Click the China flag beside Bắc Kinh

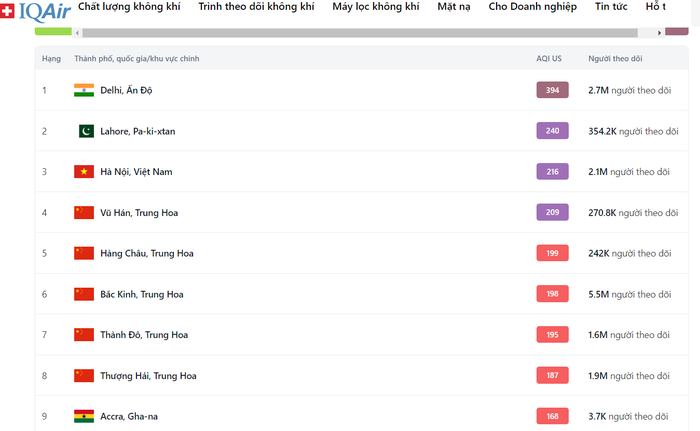point(84,294)
